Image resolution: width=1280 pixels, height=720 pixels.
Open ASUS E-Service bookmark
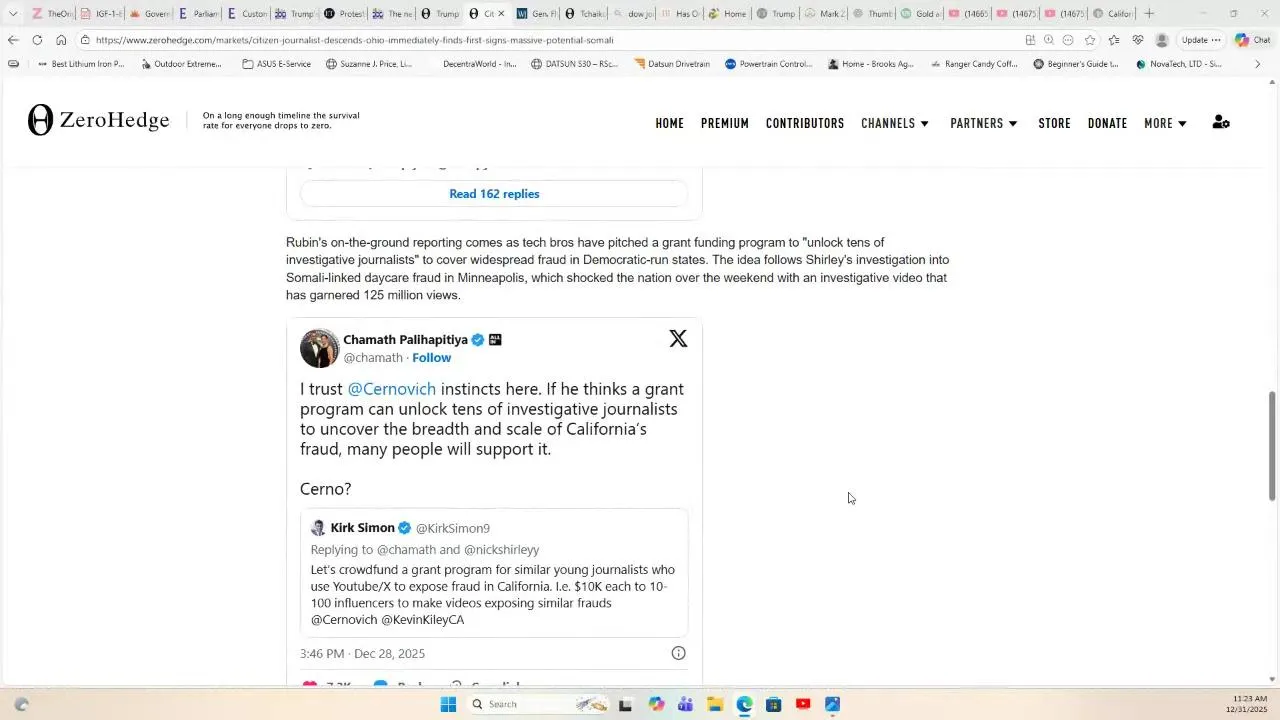point(277,64)
